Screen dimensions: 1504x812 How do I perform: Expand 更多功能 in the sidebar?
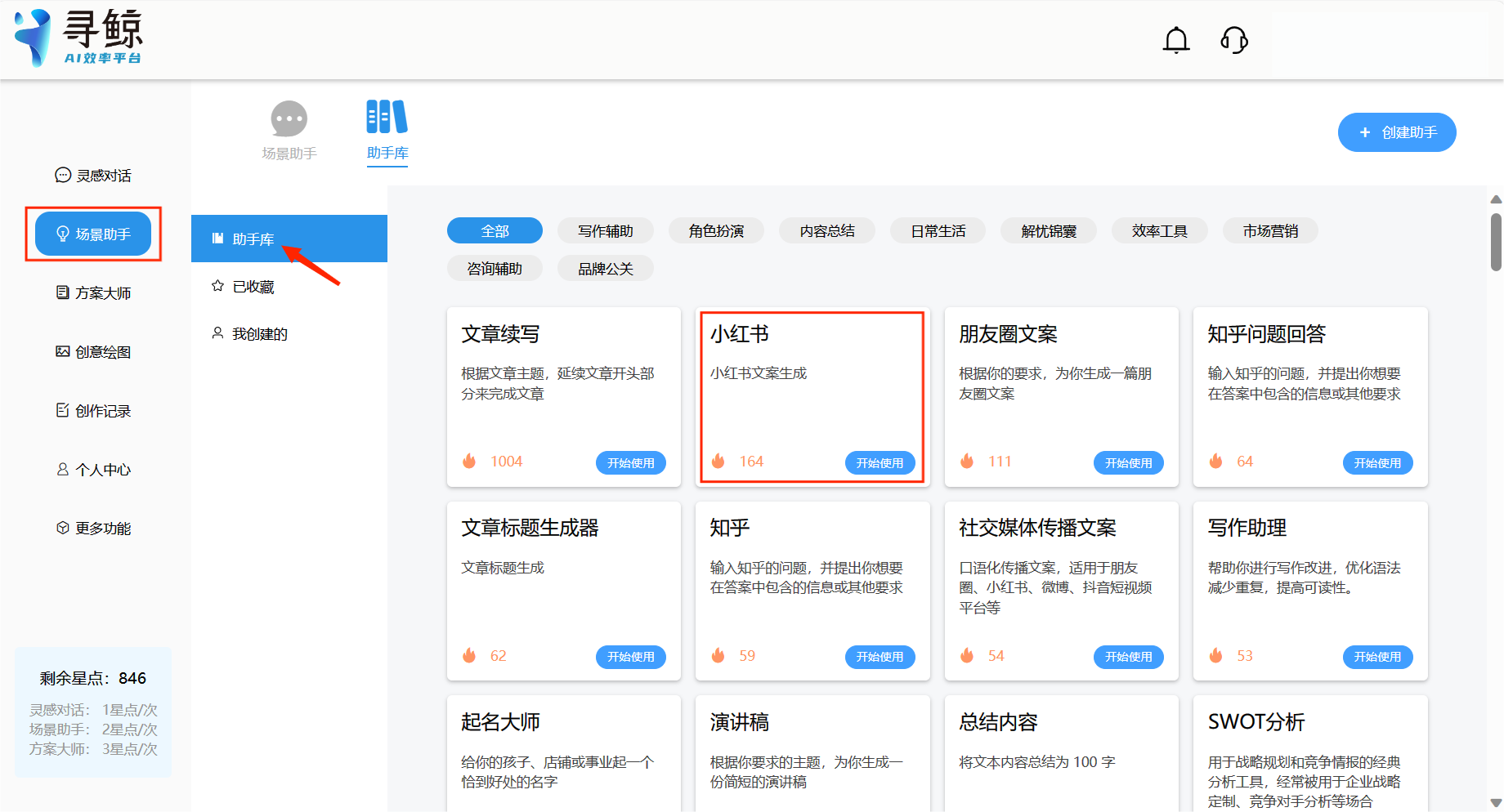coord(93,529)
